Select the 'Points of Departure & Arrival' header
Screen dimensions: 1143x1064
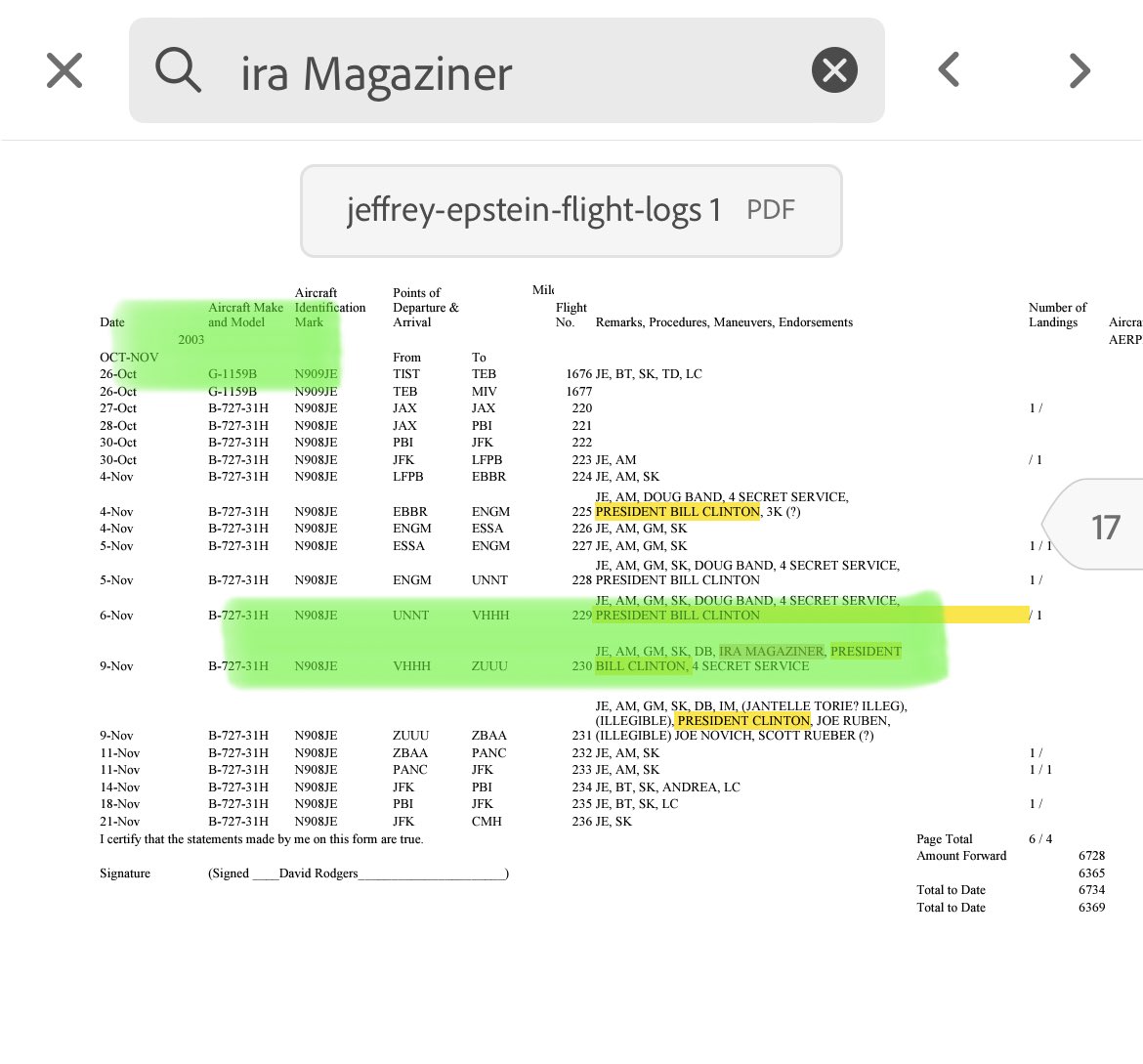(x=426, y=308)
